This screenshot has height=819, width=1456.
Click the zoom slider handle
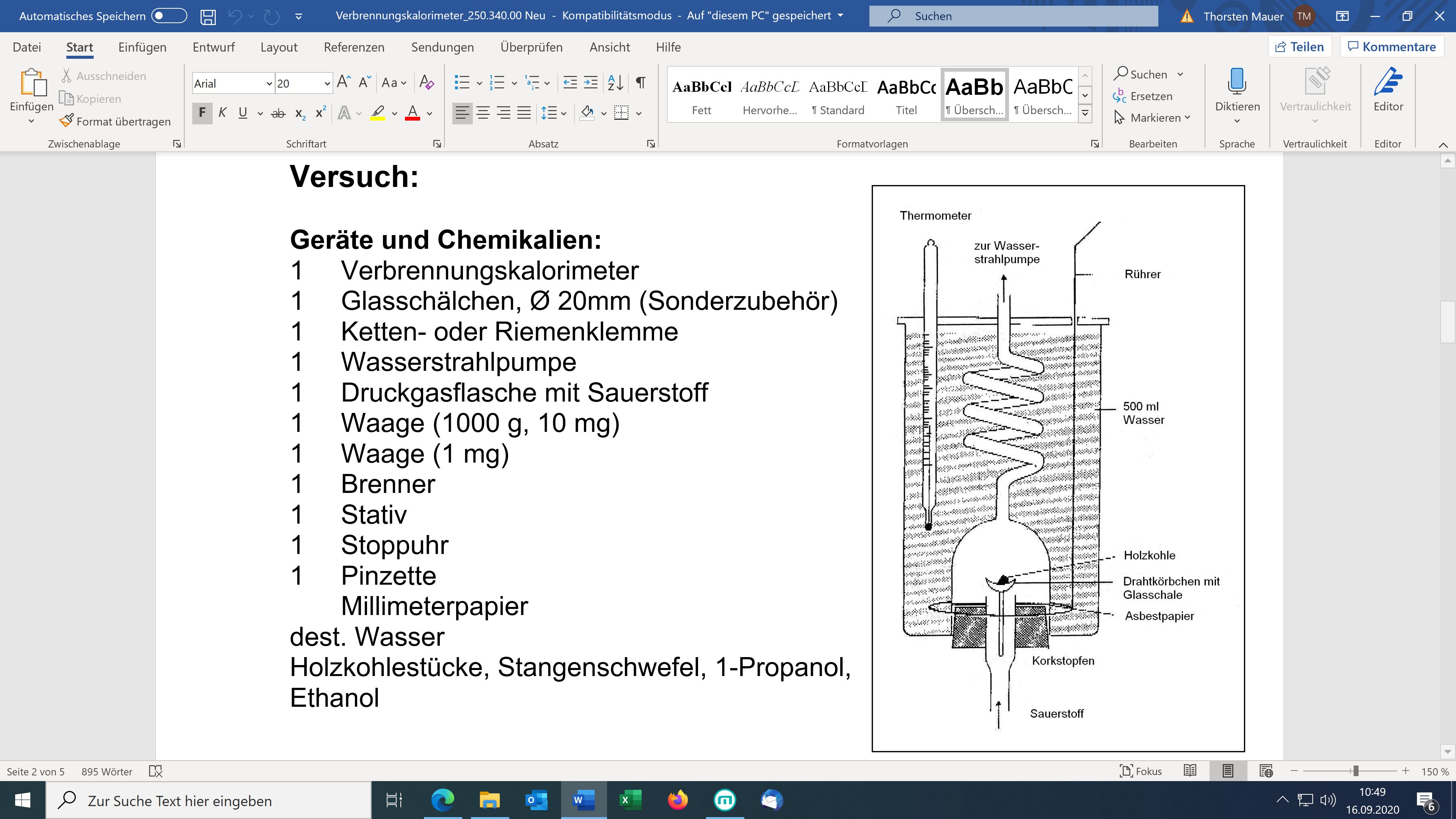pyautogui.click(x=1356, y=771)
